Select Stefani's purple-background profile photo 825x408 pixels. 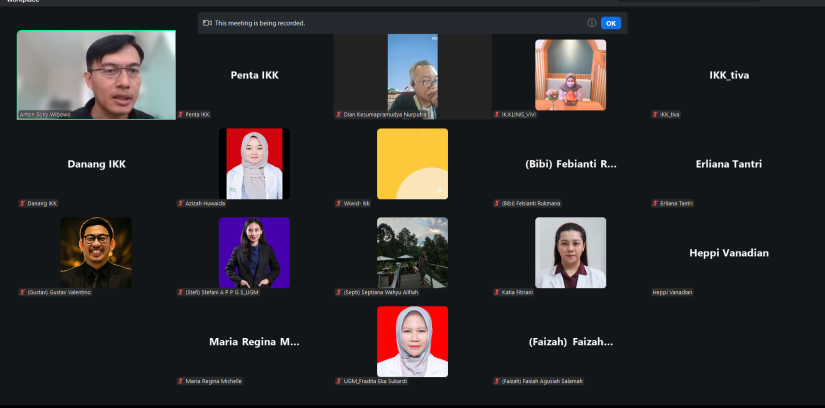[254, 252]
